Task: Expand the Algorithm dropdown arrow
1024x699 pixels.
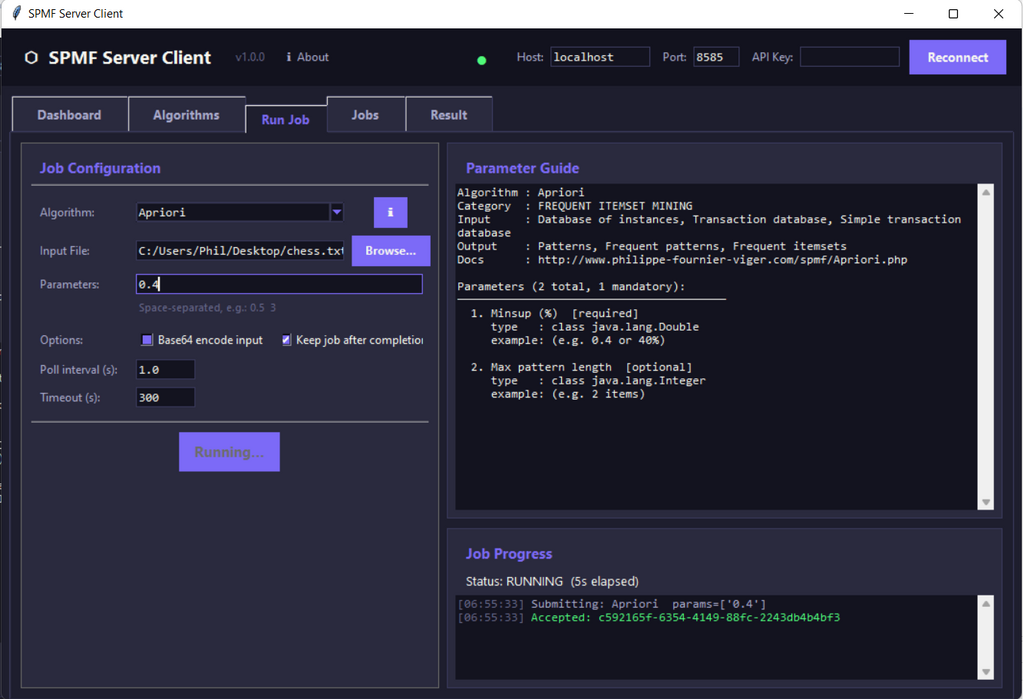Action: click(x=337, y=212)
